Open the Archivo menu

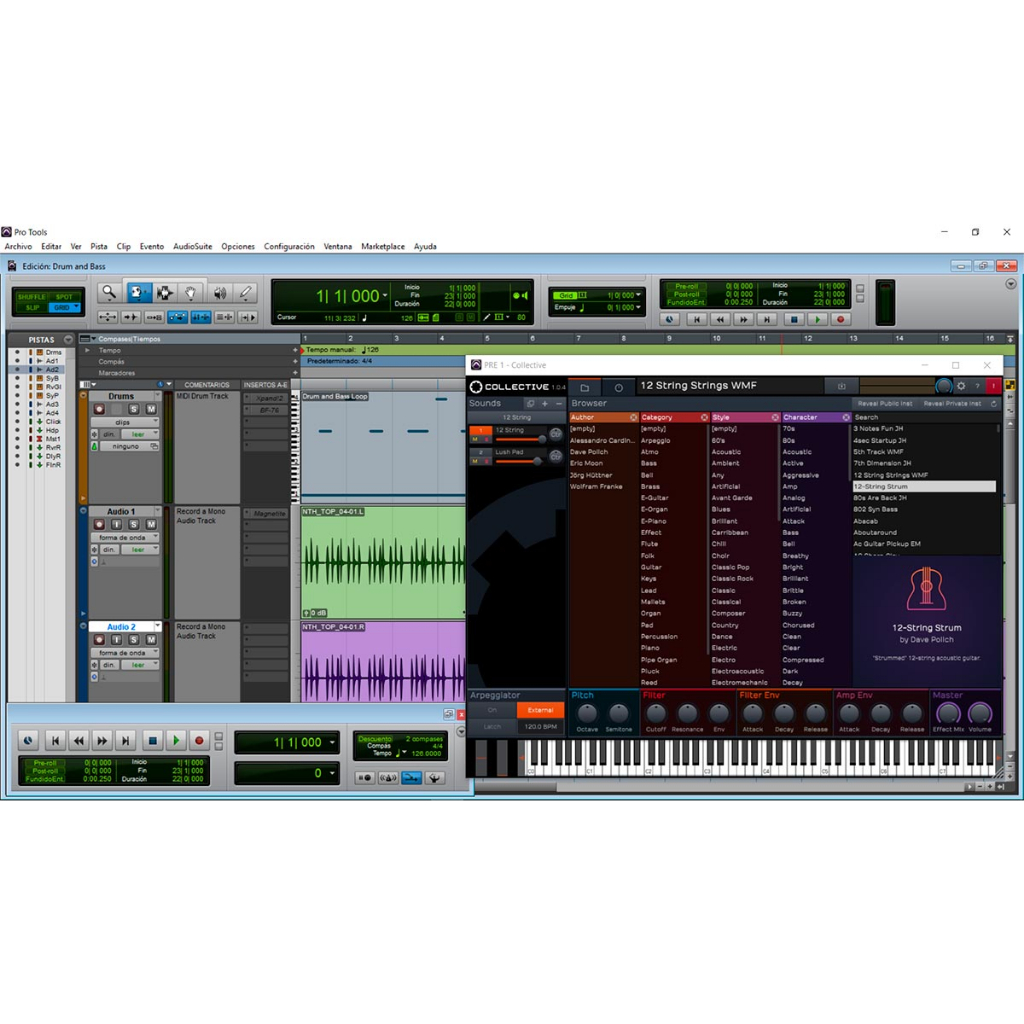click(18, 247)
